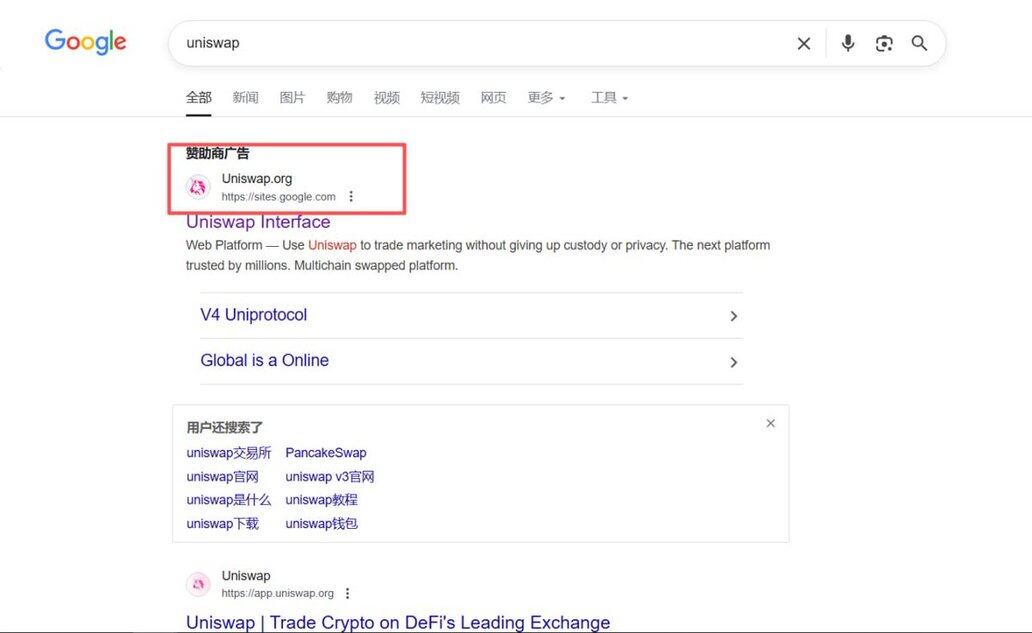Switch to the 新闻 news tab
The width and height of the screenshot is (1032, 633).
point(245,97)
